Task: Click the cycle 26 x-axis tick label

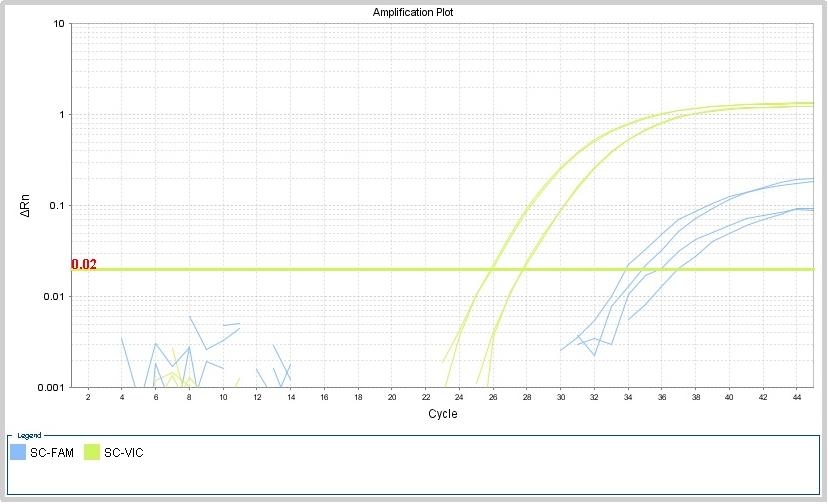Action: (x=492, y=398)
